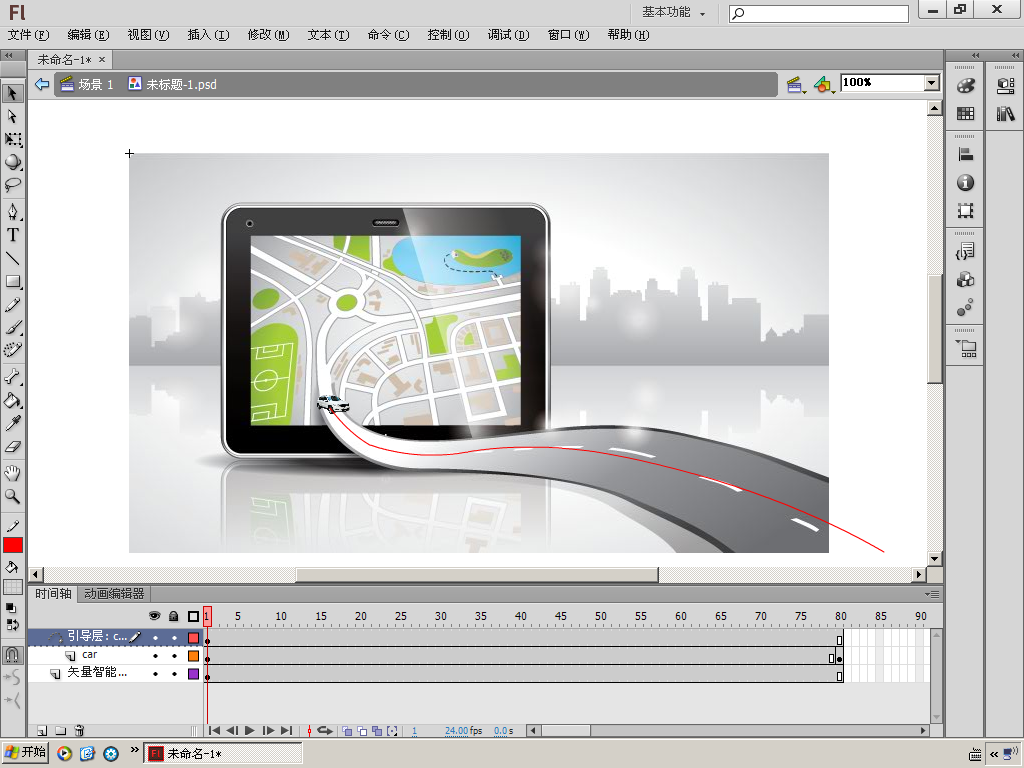
Task: Delete layer using timeline trash icon
Action: pyautogui.click(x=79, y=731)
